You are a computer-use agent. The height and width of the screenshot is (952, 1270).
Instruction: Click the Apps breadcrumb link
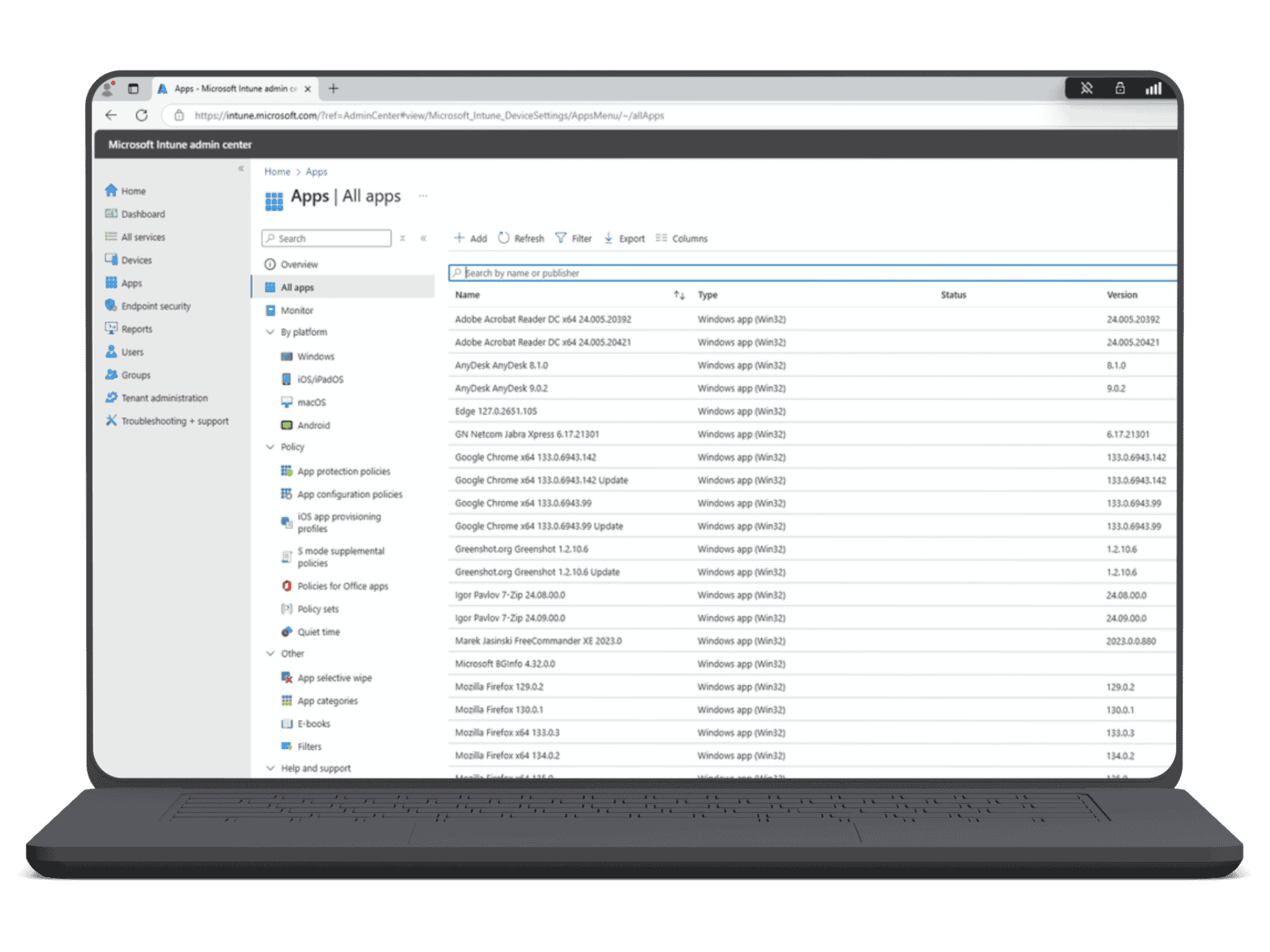pyautogui.click(x=316, y=172)
